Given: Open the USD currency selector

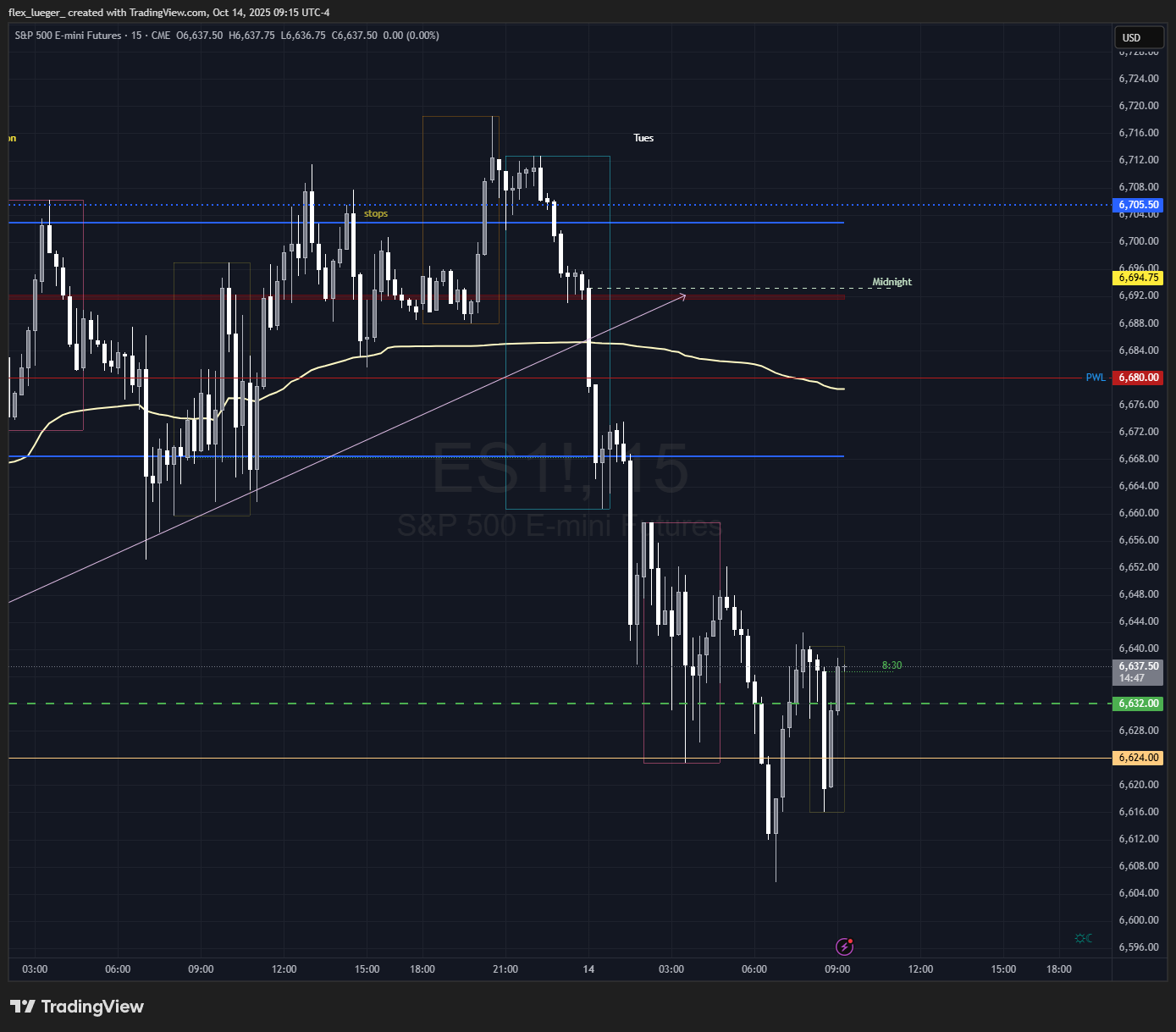Looking at the screenshot, I should (1137, 38).
